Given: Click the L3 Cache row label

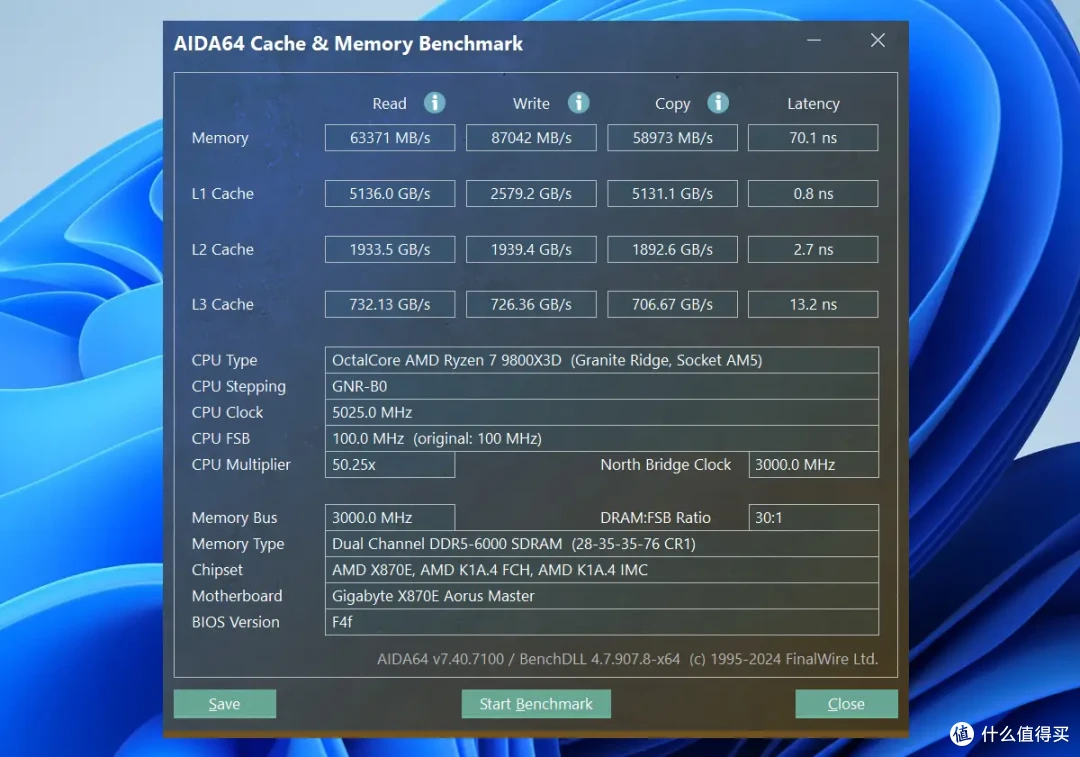Looking at the screenshot, I should tap(222, 304).
